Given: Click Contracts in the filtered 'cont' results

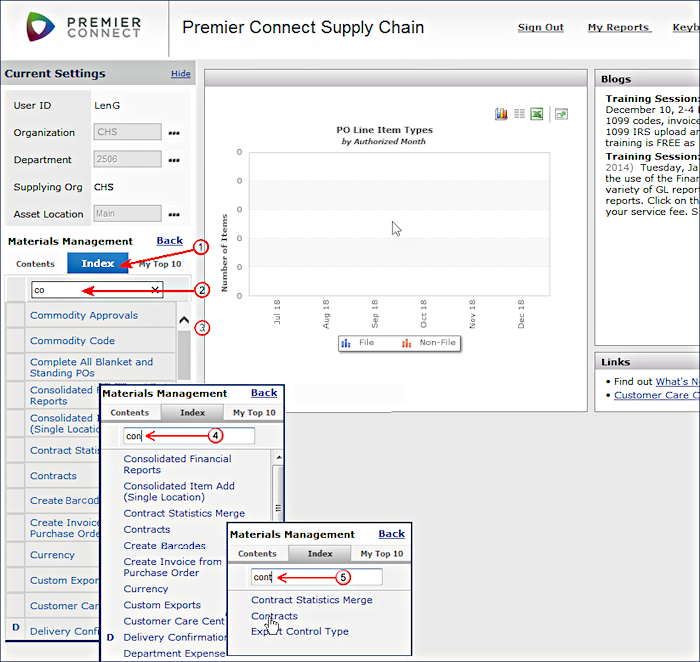Looking at the screenshot, I should (274, 616).
